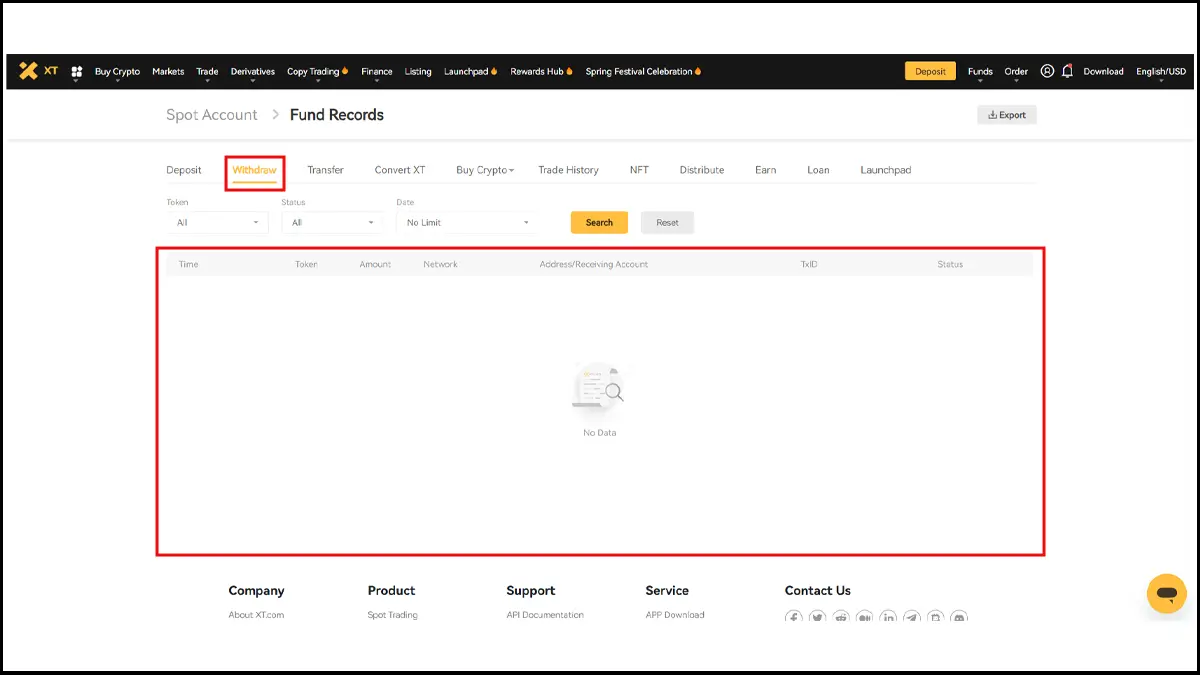Expand the Status filter dropdown

[332, 222]
